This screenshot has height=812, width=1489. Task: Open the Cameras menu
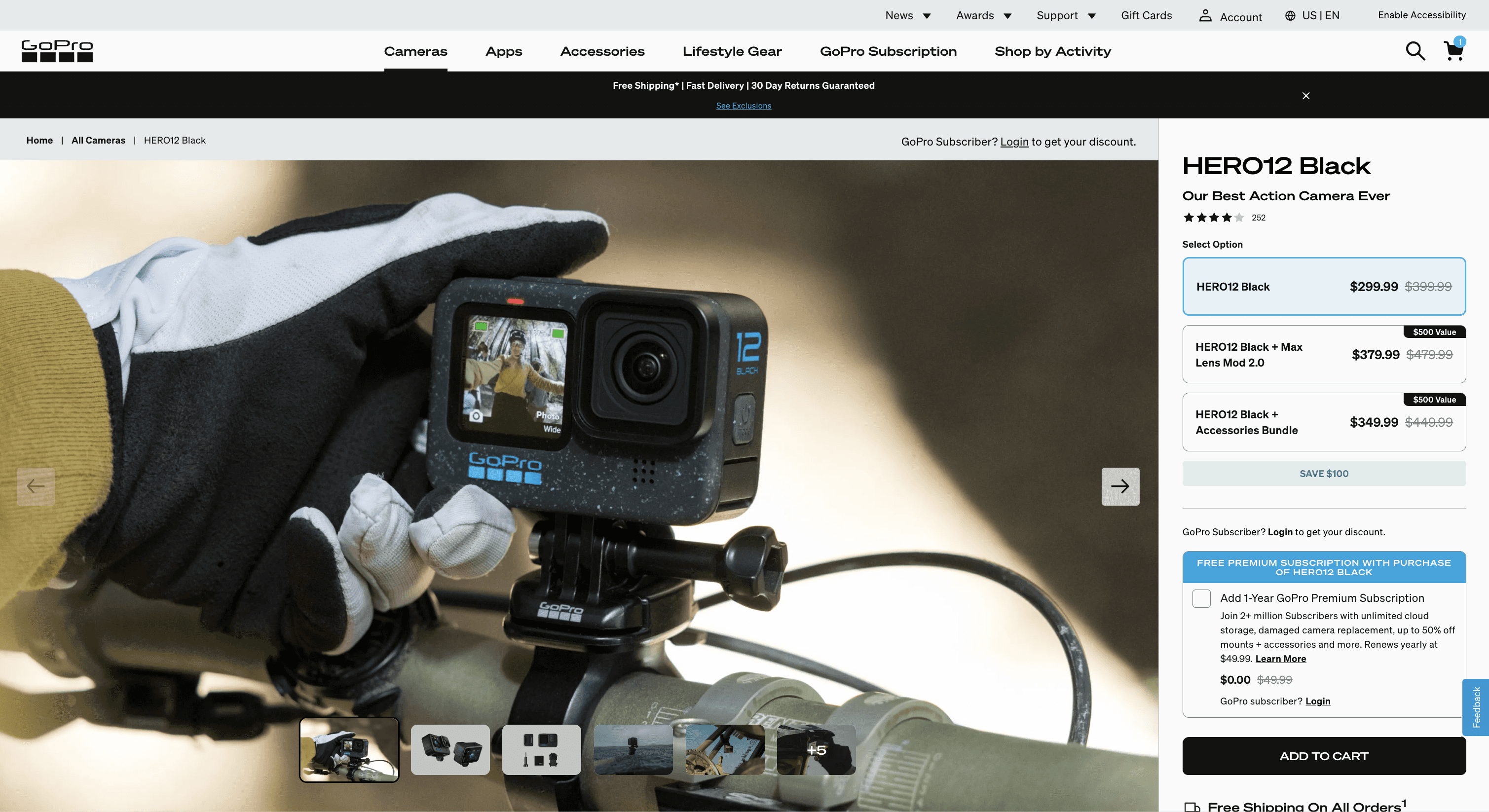pos(415,51)
